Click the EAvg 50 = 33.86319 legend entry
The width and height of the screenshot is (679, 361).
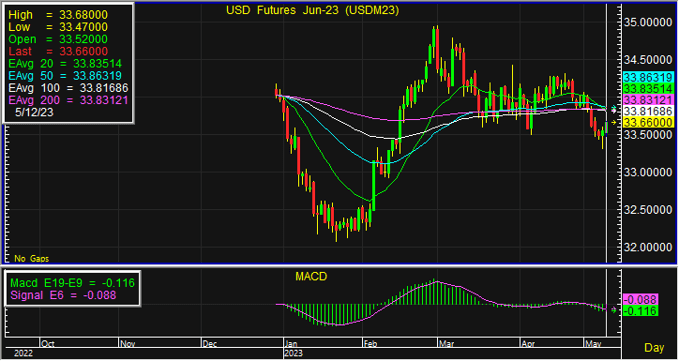(x=65, y=75)
